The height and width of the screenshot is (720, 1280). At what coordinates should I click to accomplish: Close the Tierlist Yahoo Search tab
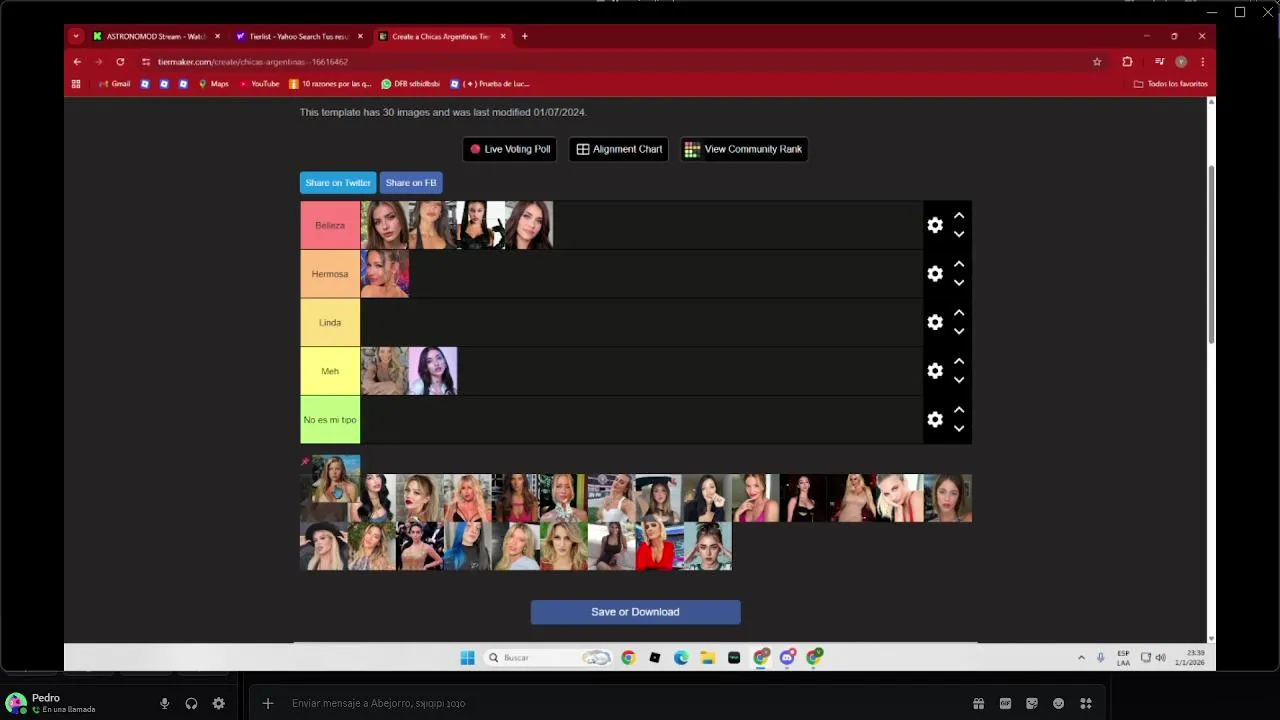point(360,36)
